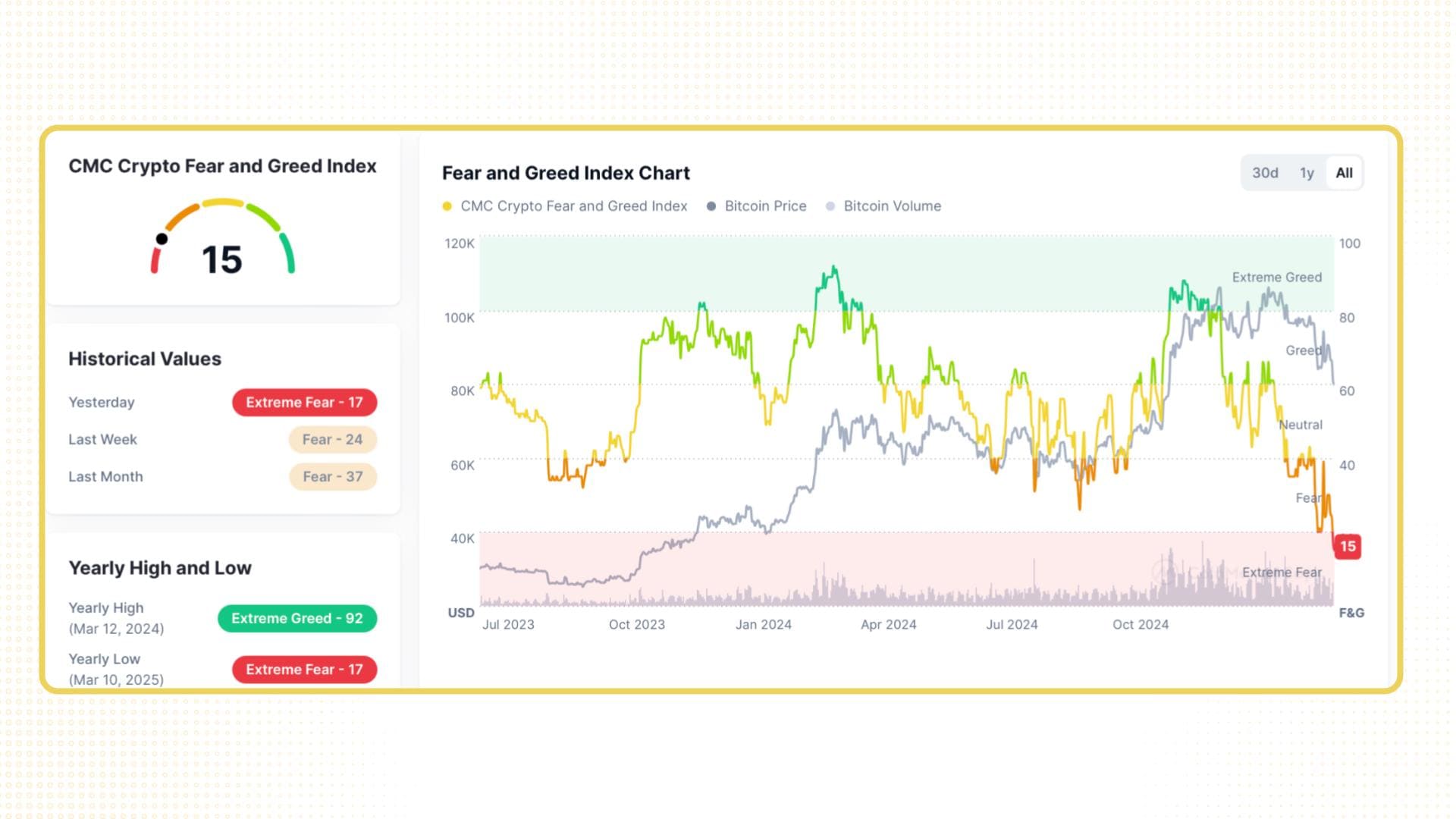Click the light gray Bitcoin Volume legend dot
The image size is (1456, 819).
(830, 206)
